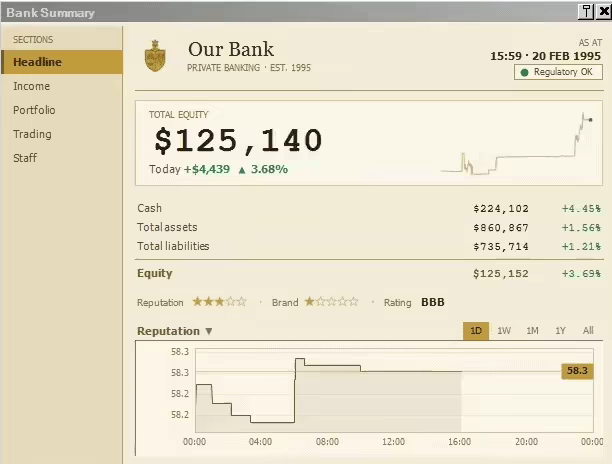The height and width of the screenshot is (464, 612).
Task: Go to the Trading section
Action: (x=62, y=134)
